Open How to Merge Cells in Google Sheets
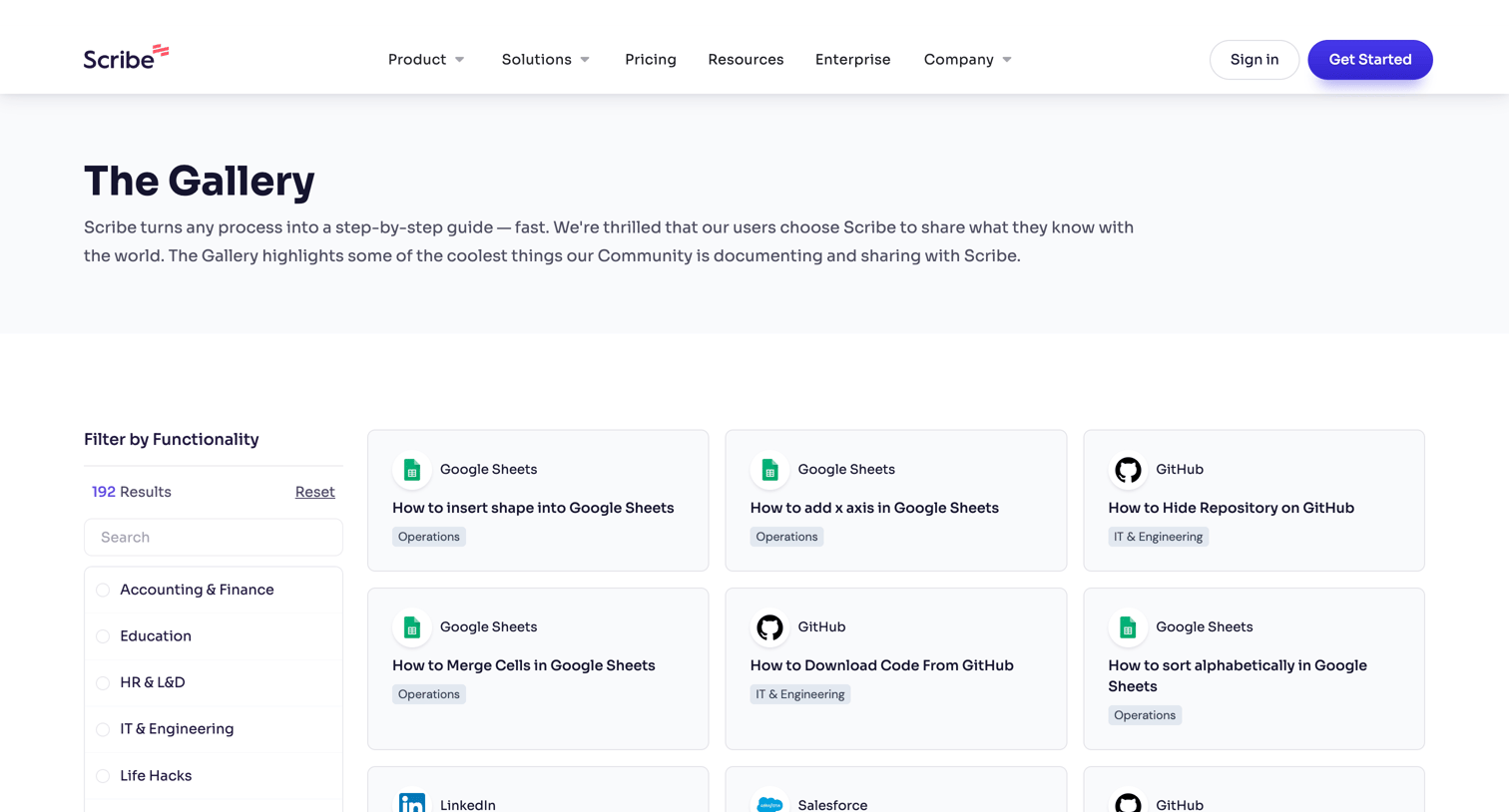The height and width of the screenshot is (812, 1509). (524, 665)
